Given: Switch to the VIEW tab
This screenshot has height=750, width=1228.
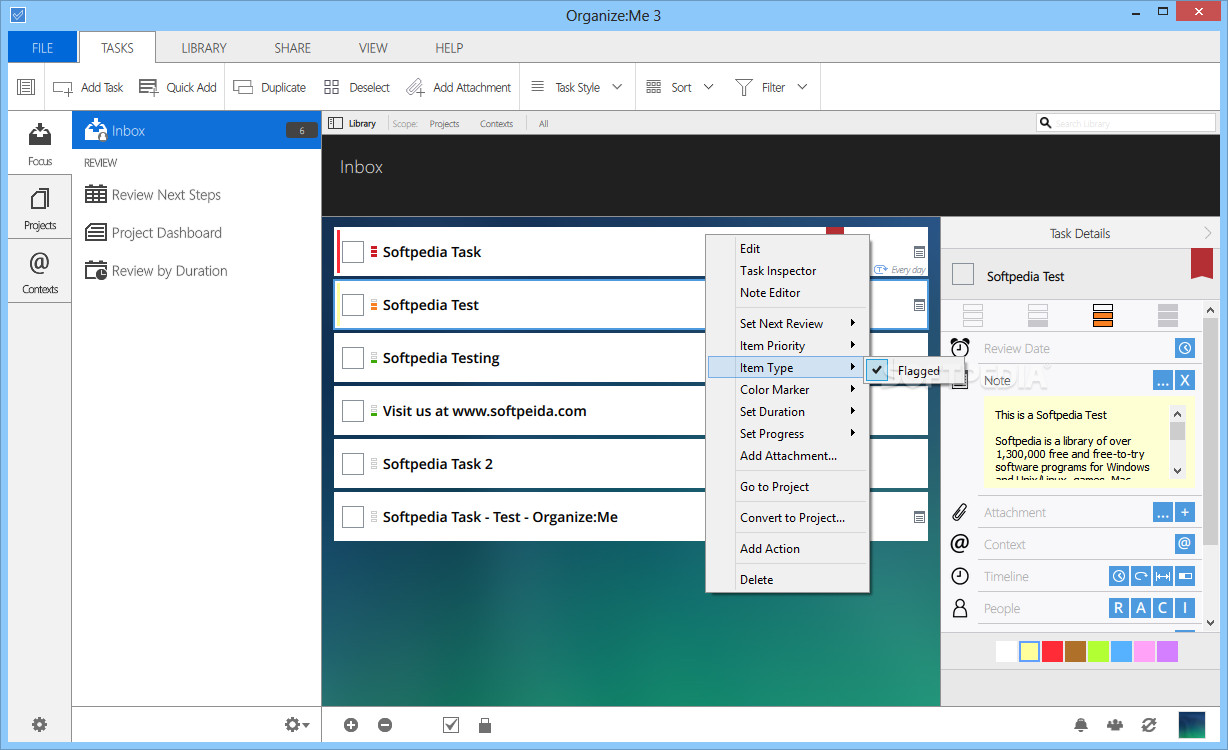Looking at the screenshot, I should point(373,47).
